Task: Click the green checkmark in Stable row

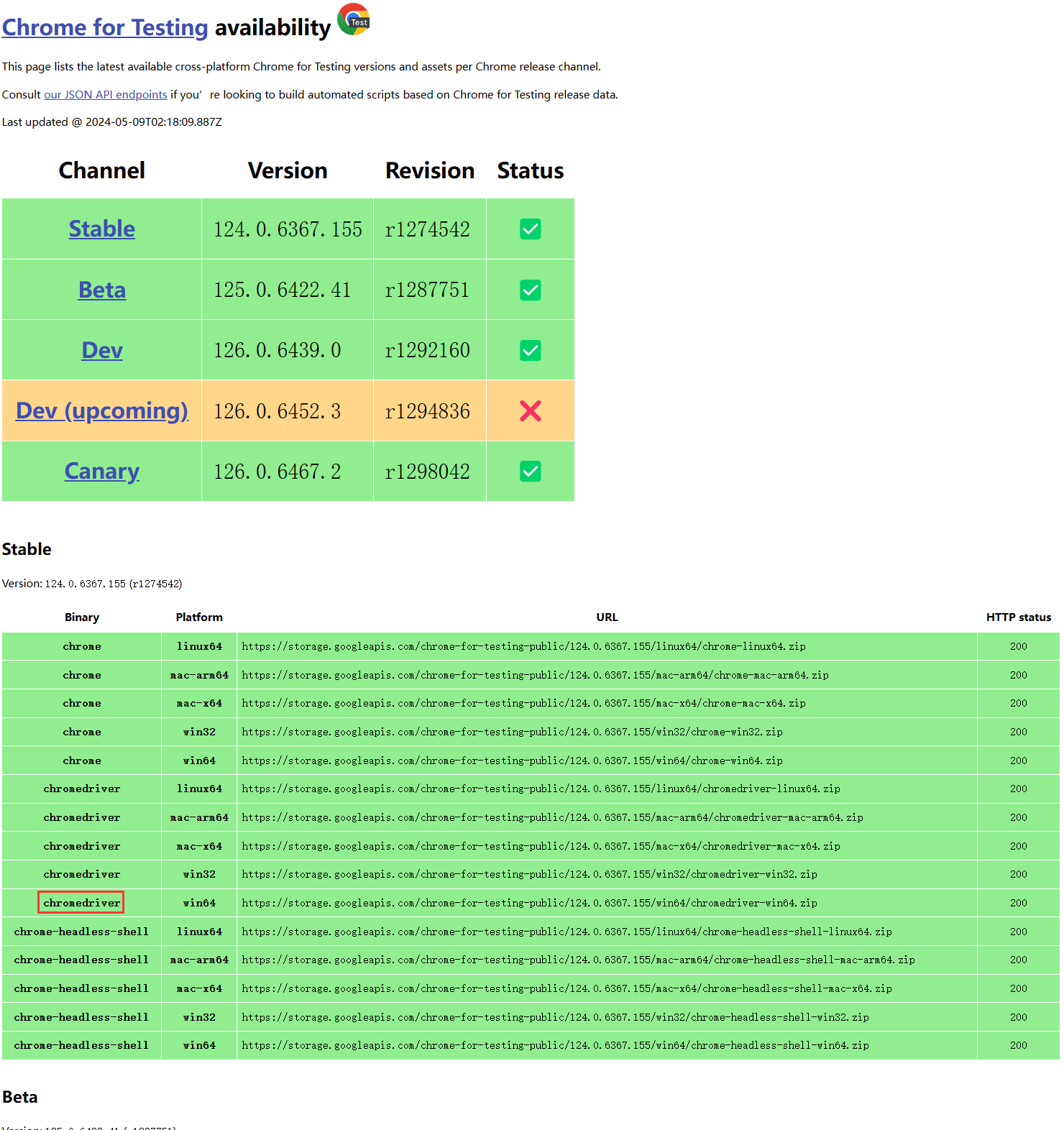Action: click(531, 229)
